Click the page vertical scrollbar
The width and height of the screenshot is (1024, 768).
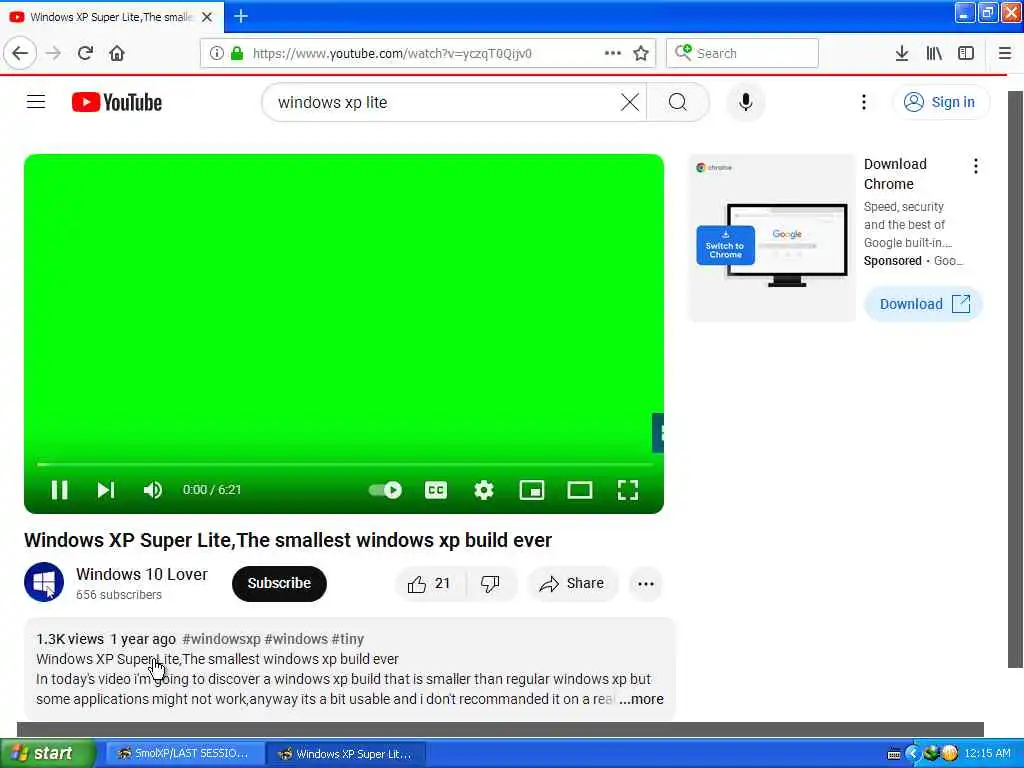(x=1015, y=379)
